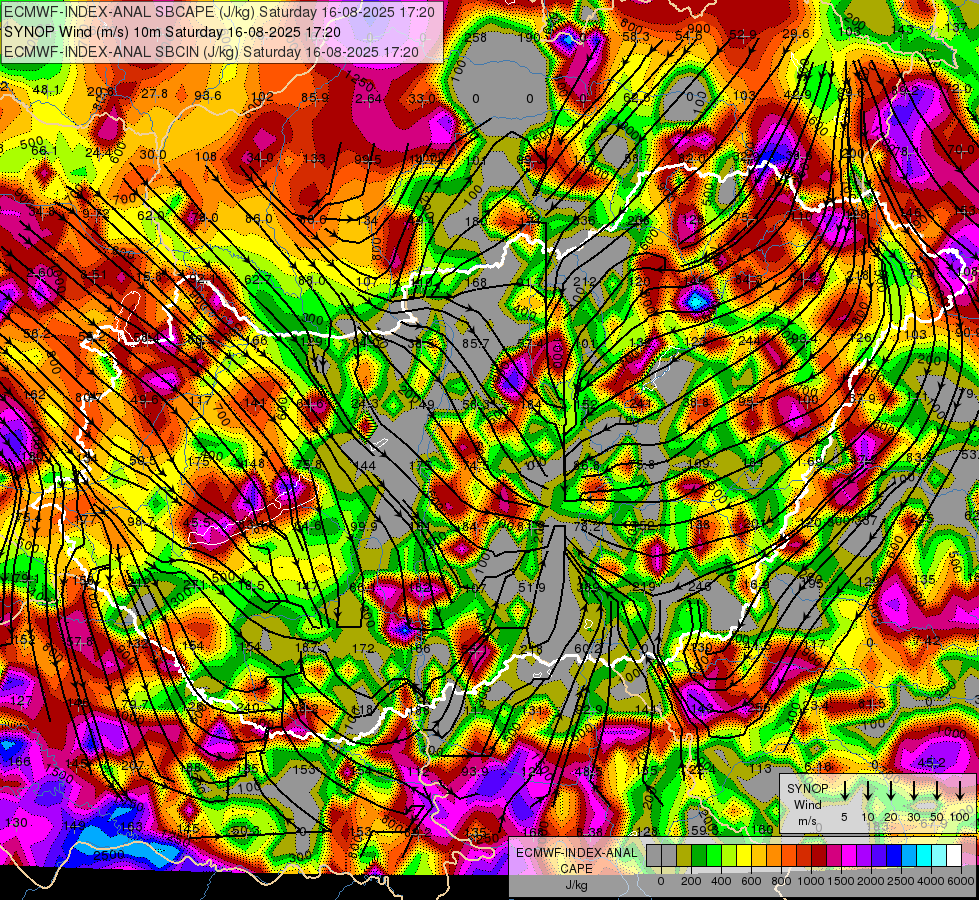This screenshot has height=900, width=979.
Task: Click the 62.0 value on the map
Action: 150,215
